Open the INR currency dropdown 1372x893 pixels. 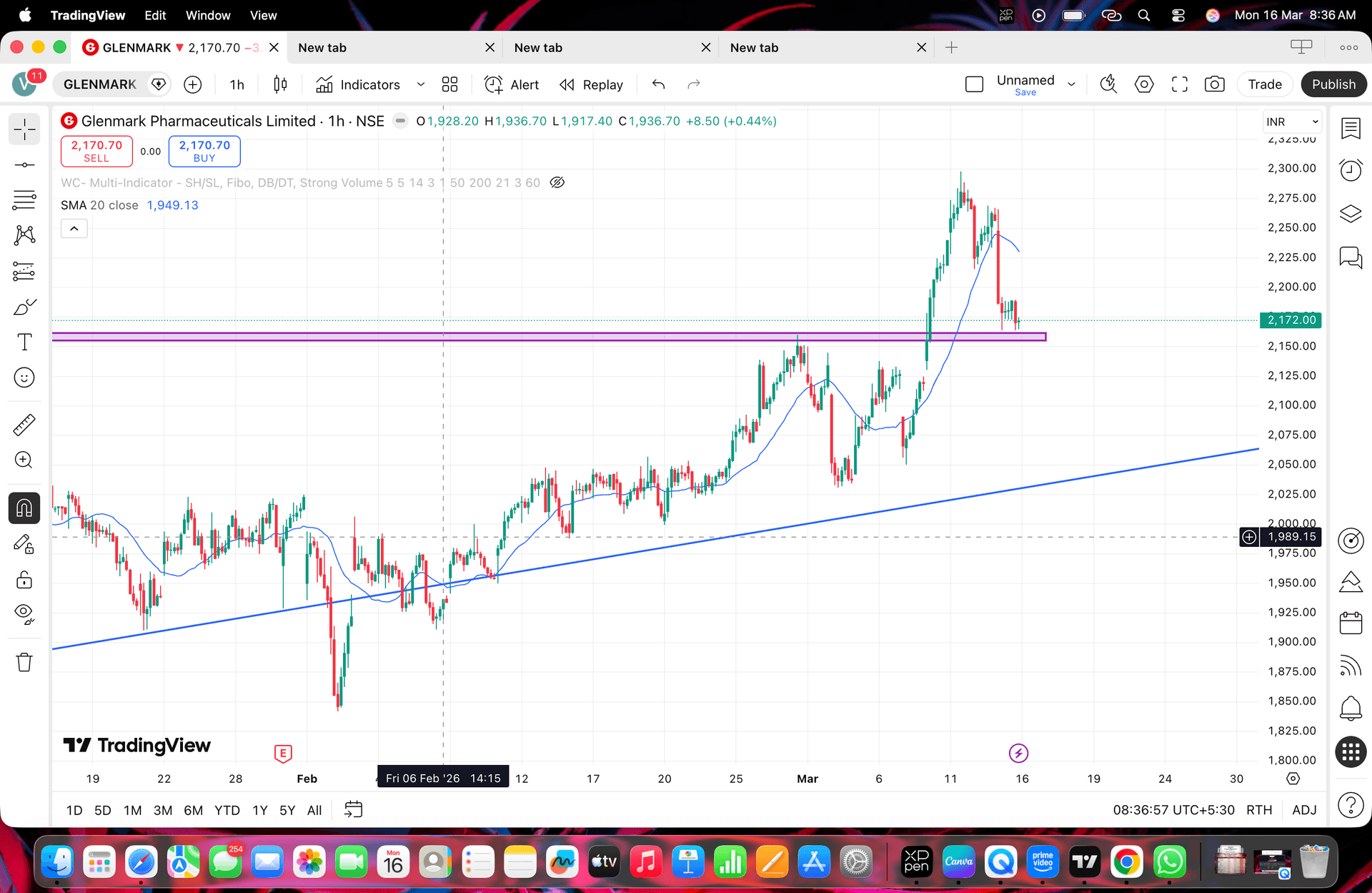coord(1292,122)
